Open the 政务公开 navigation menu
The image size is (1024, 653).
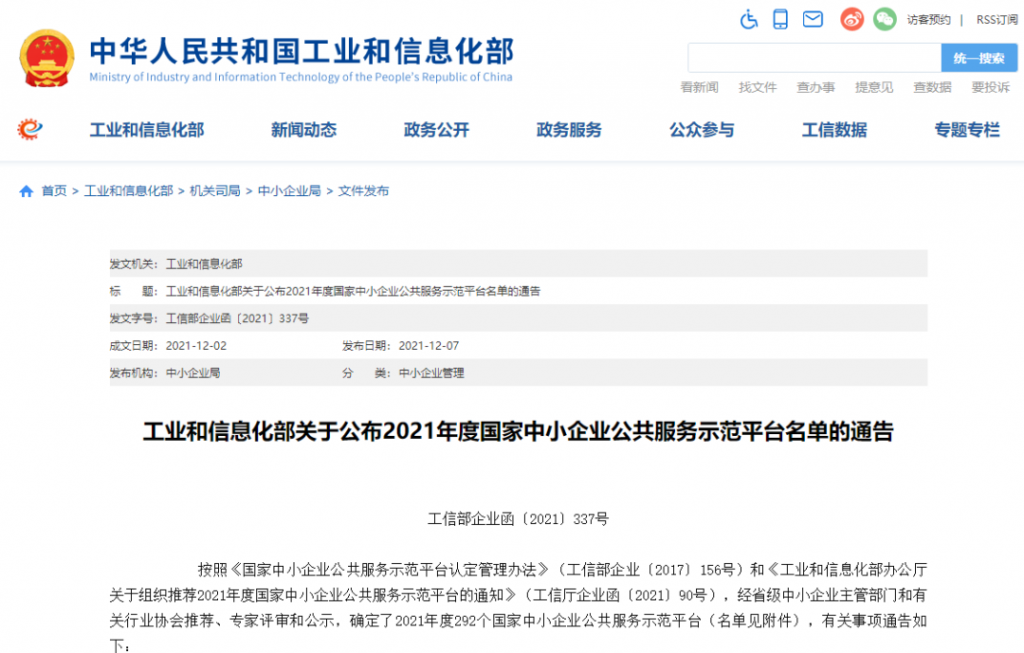click(x=436, y=130)
